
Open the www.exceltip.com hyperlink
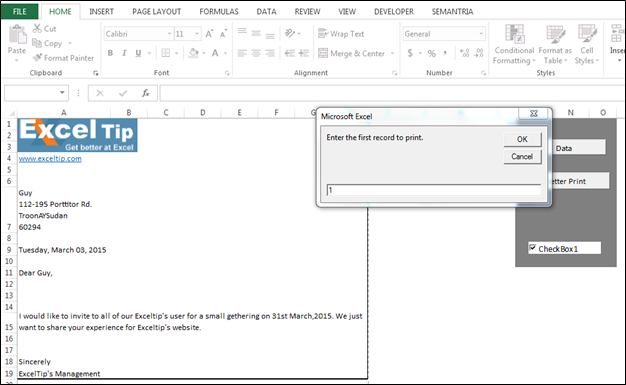pos(50,159)
